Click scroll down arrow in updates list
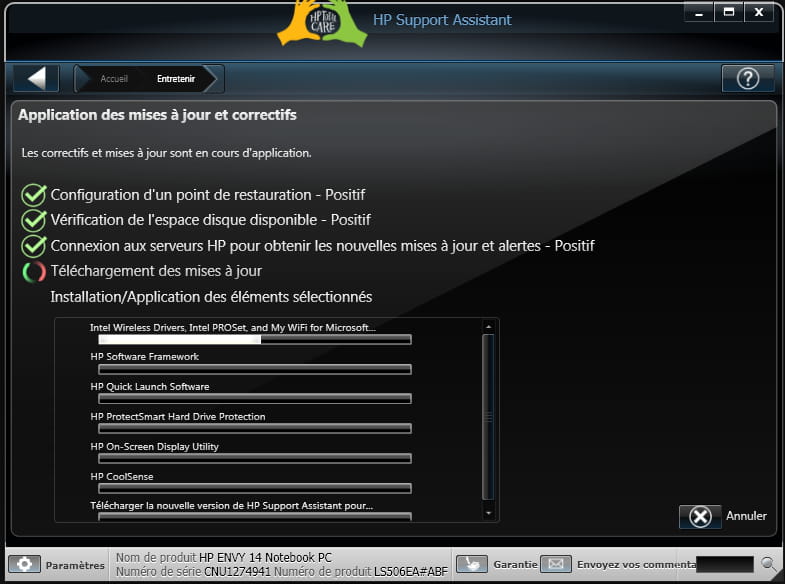The width and height of the screenshot is (785, 584). coord(488,513)
